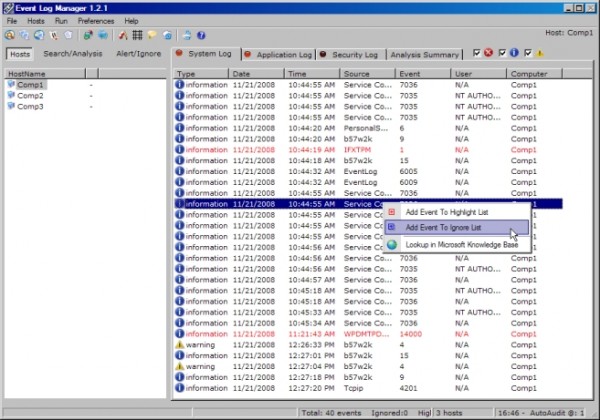The width and height of the screenshot is (600, 420).
Task: Click the black grid icon in the toolbar
Action: click(137, 35)
